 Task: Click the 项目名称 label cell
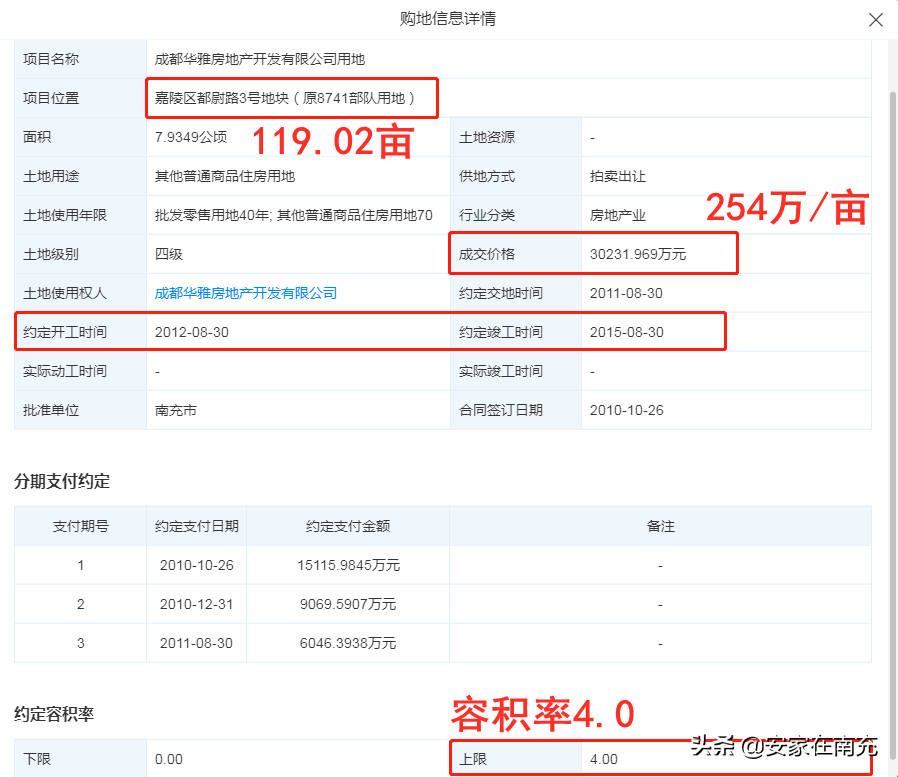point(80,59)
